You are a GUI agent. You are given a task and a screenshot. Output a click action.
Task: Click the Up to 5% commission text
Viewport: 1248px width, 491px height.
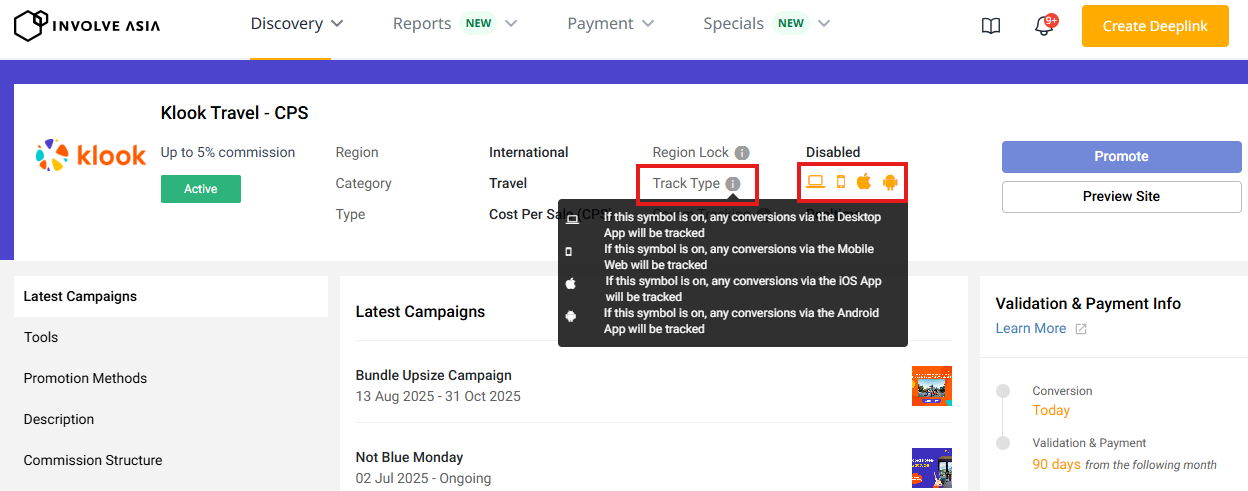pos(228,153)
